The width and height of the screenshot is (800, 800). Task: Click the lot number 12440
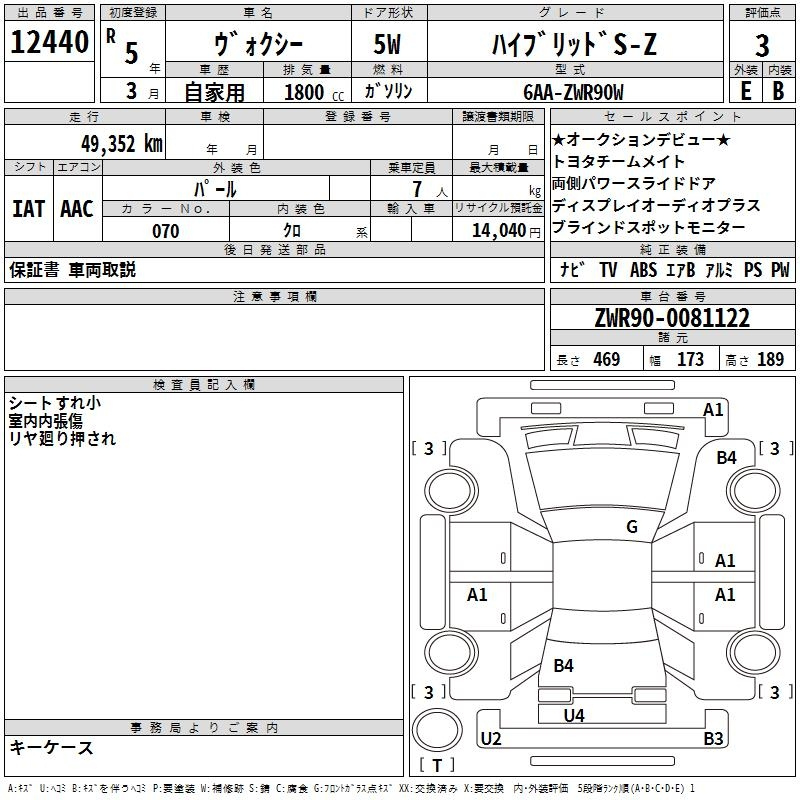pos(49,43)
